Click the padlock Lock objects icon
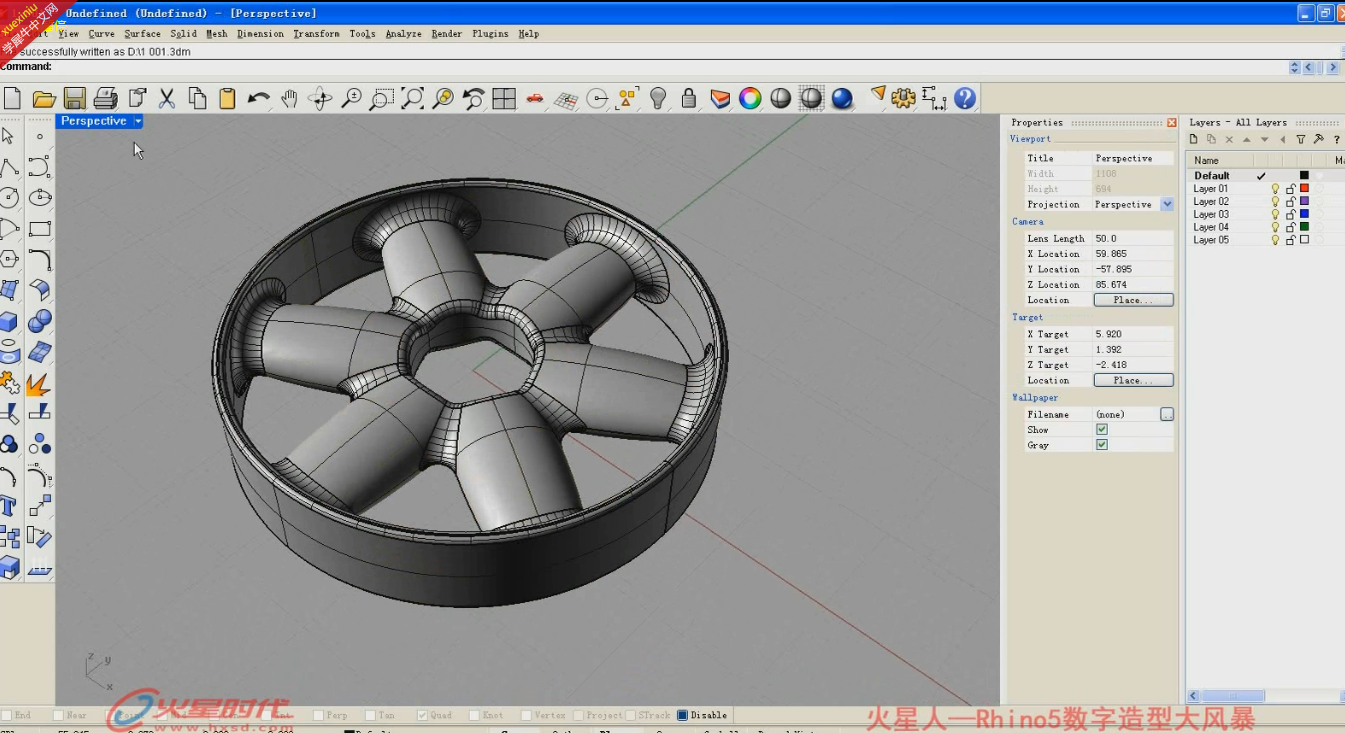The width and height of the screenshot is (1345, 733). pos(689,98)
